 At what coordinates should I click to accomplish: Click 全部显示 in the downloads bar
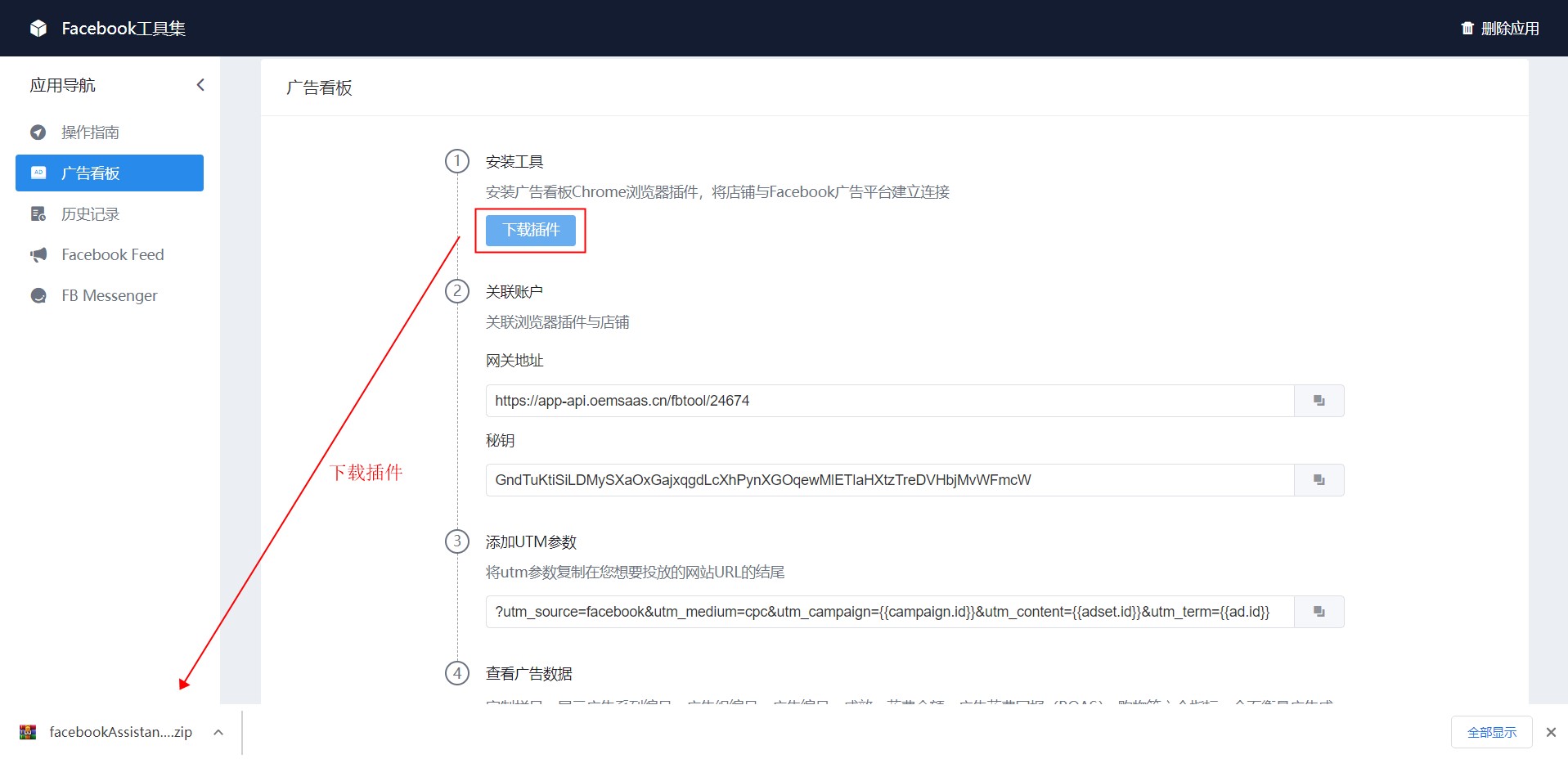click(1492, 732)
